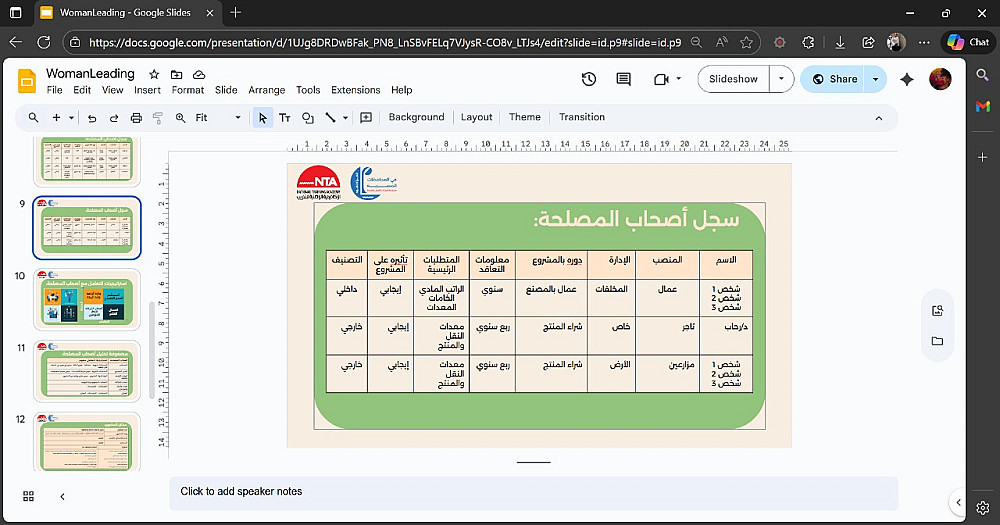Open the comments panel icon
Screen dimensions: 1000x525
click(623, 79)
